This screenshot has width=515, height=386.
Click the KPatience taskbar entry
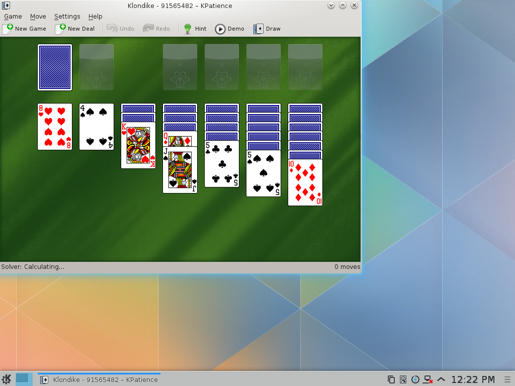(99, 379)
